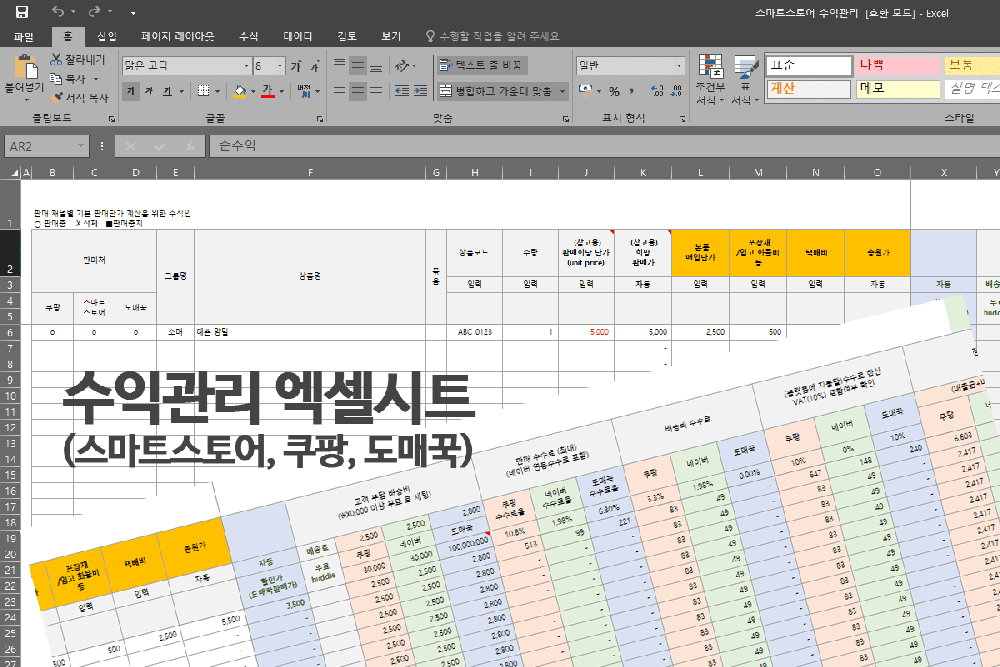Viewport: 1000px width, 667px height.
Task: Expand the number format dropdown (일반)
Action: [x=680, y=66]
